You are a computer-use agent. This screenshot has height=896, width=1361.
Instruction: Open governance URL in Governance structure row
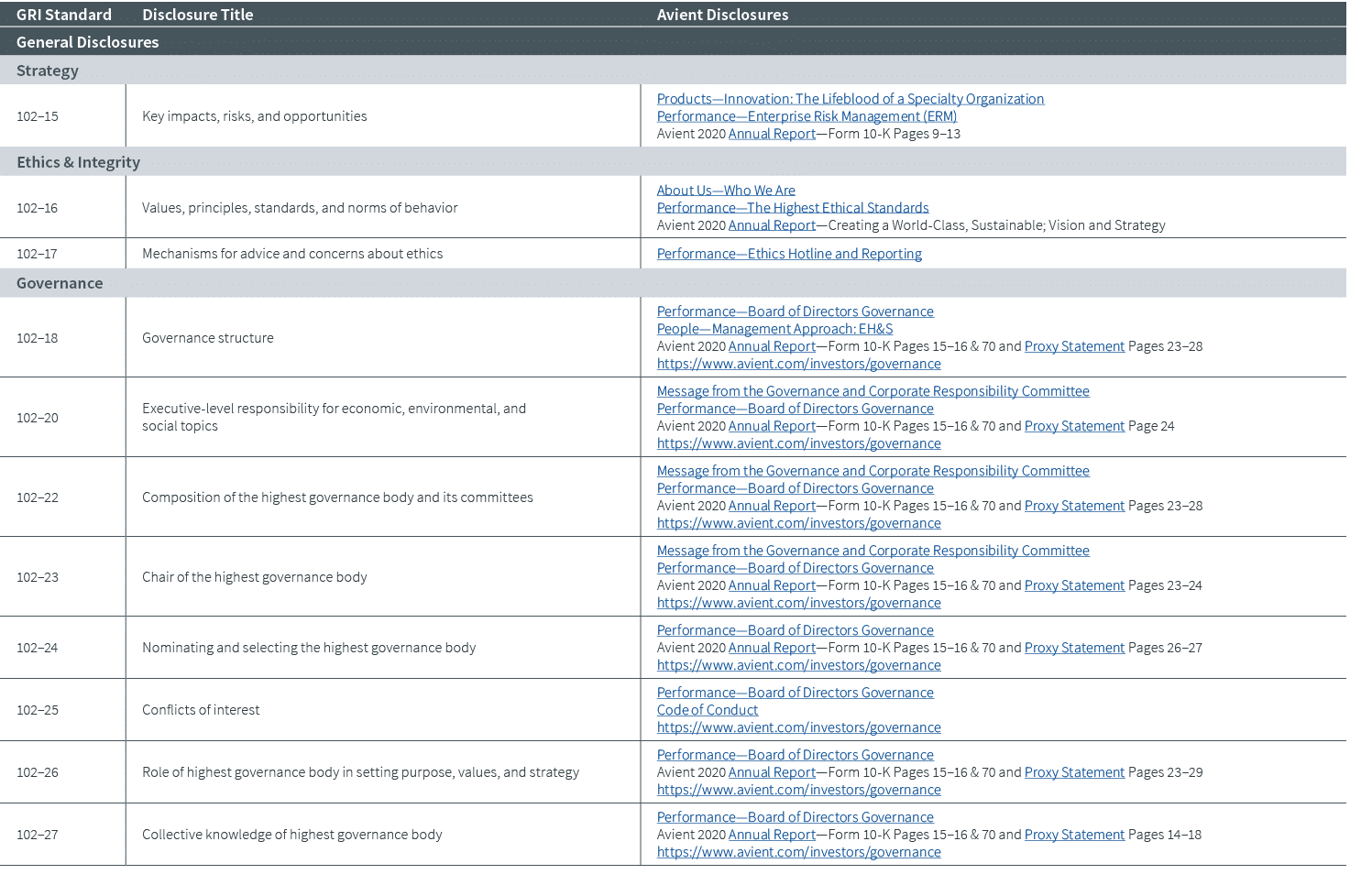(798, 364)
